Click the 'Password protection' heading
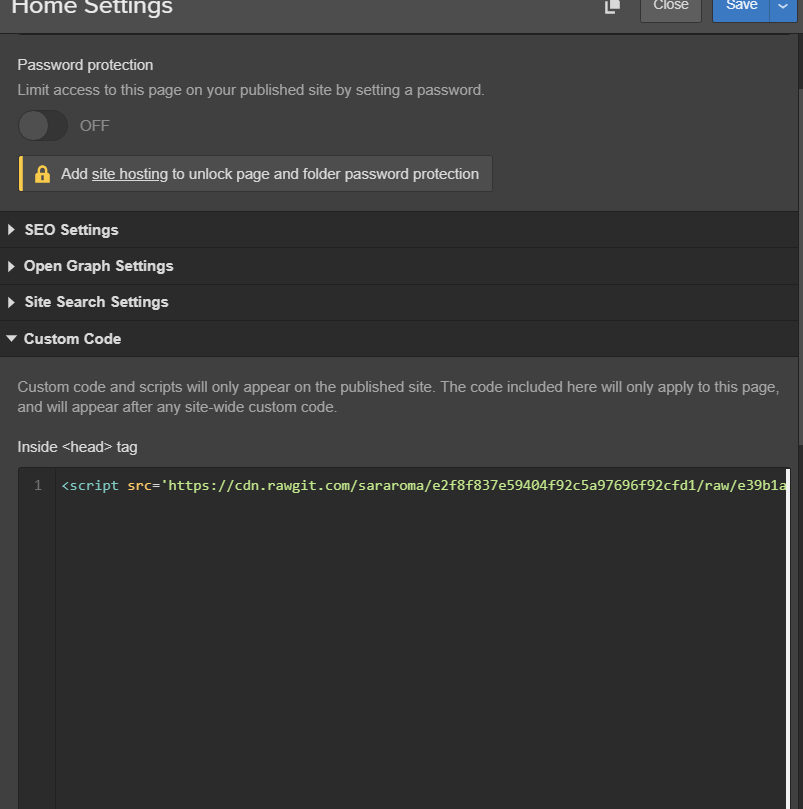 click(x=85, y=65)
